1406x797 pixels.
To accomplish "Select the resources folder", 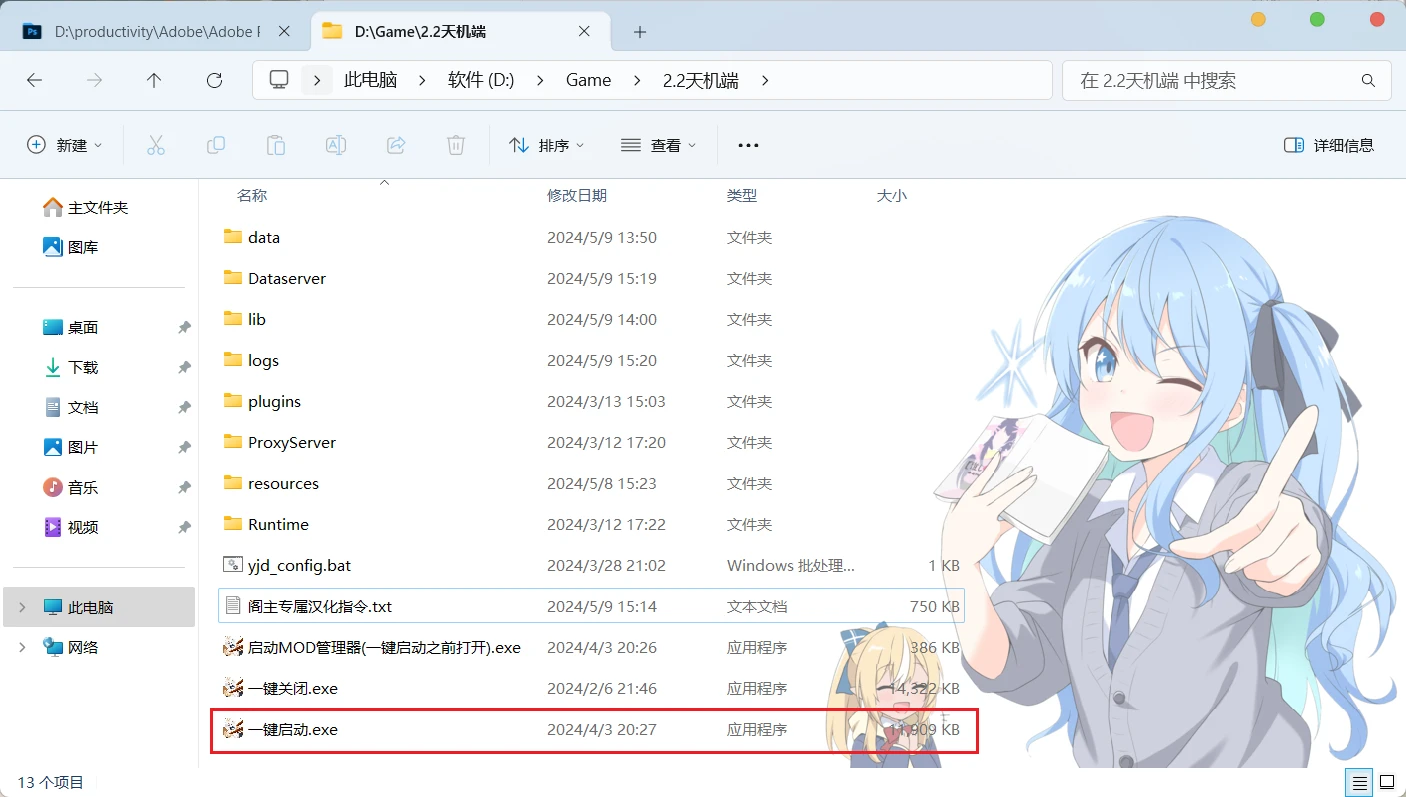I will click(592, 483).
